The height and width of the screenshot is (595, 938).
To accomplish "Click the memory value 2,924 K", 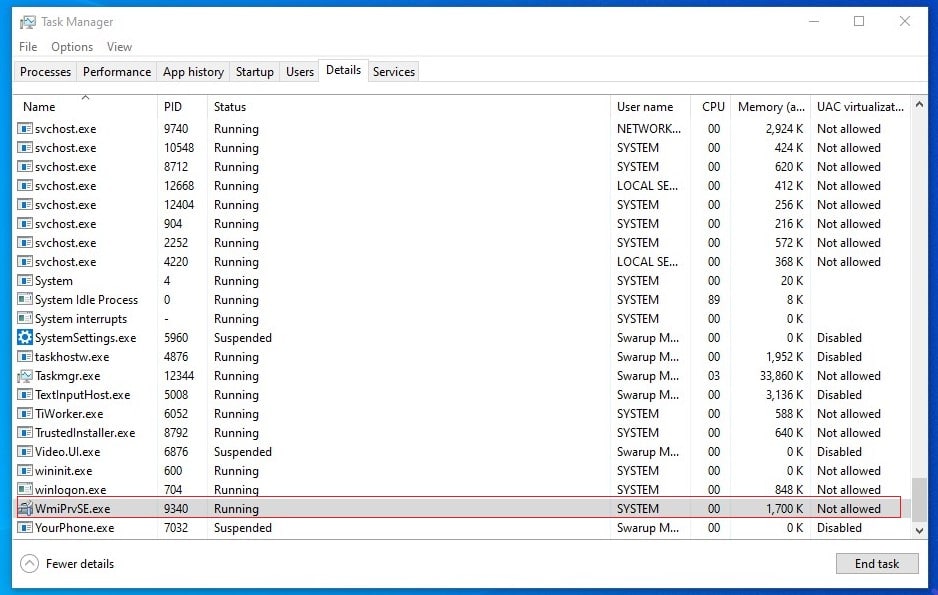I will (x=784, y=129).
